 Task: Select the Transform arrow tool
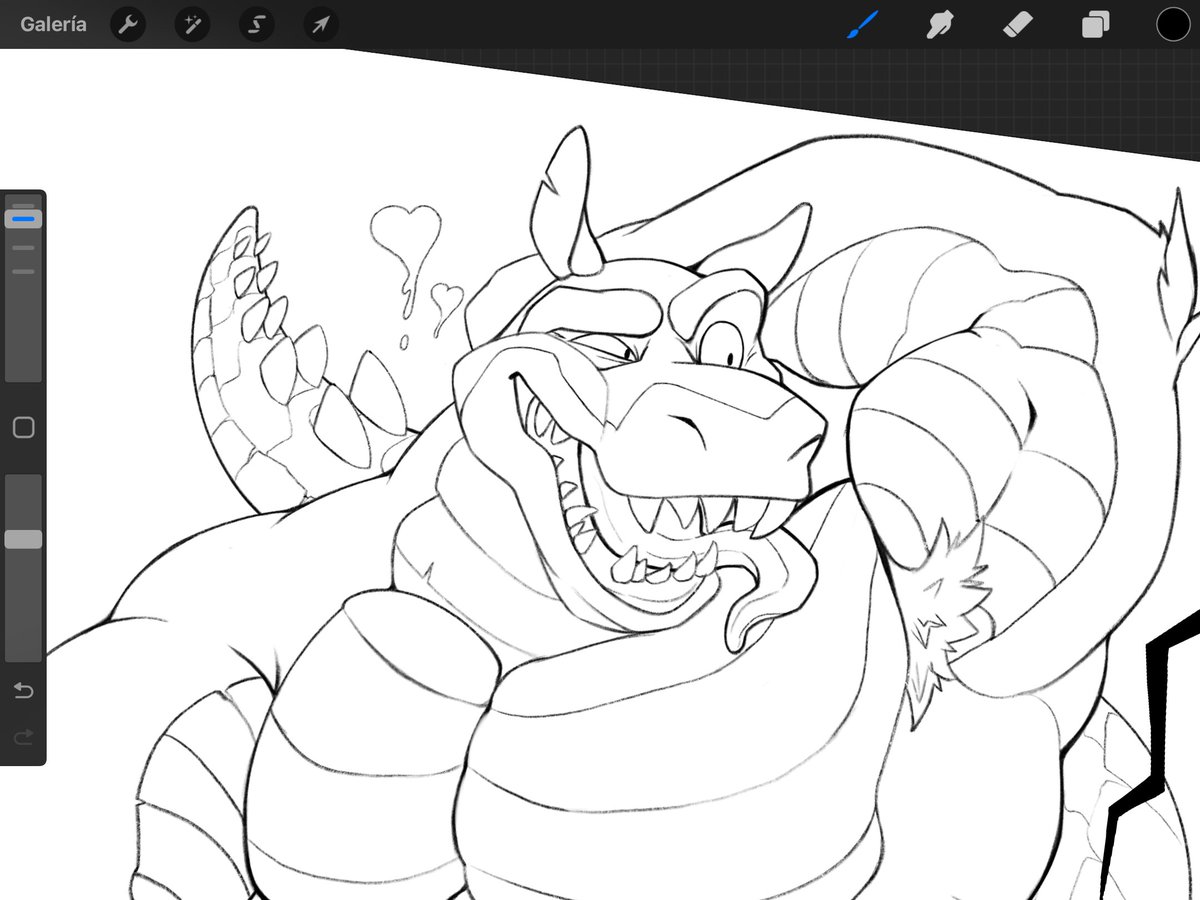320,24
